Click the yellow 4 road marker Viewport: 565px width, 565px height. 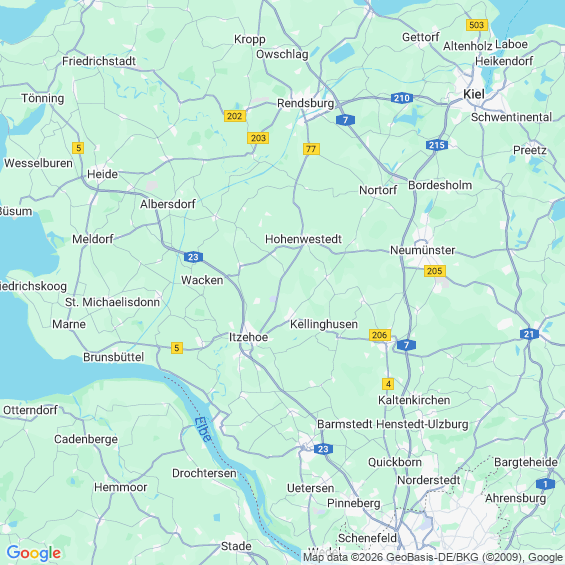click(388, 384)
